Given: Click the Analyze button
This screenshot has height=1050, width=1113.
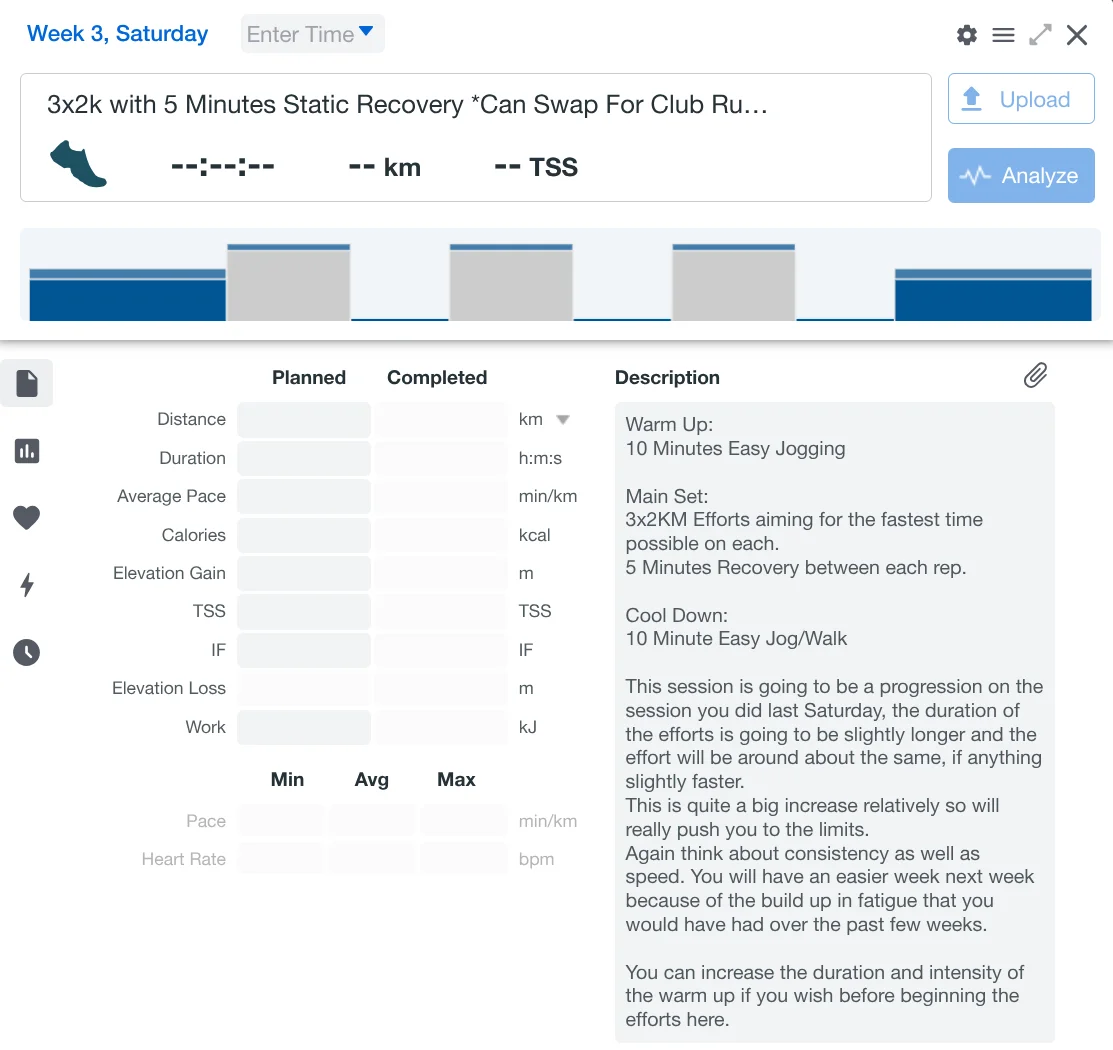Looking at the screenshot, I should (x=1020, y=176).
